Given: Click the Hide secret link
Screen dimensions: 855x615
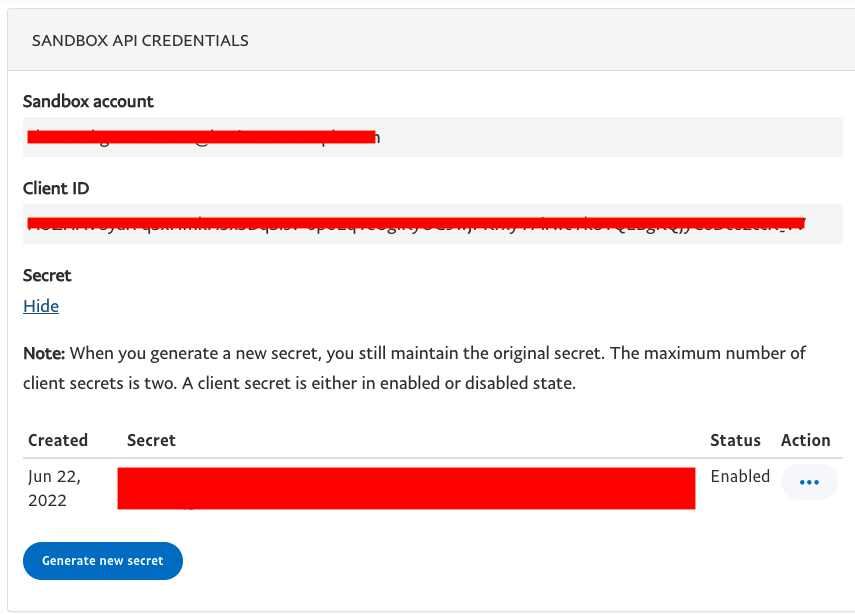Looking at the screenshot, I should [41, 306].
